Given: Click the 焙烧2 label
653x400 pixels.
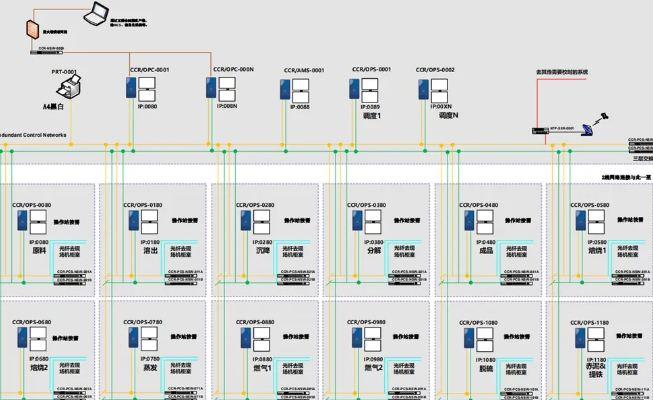Looking at the screenshot, I should tap(39, 368).
